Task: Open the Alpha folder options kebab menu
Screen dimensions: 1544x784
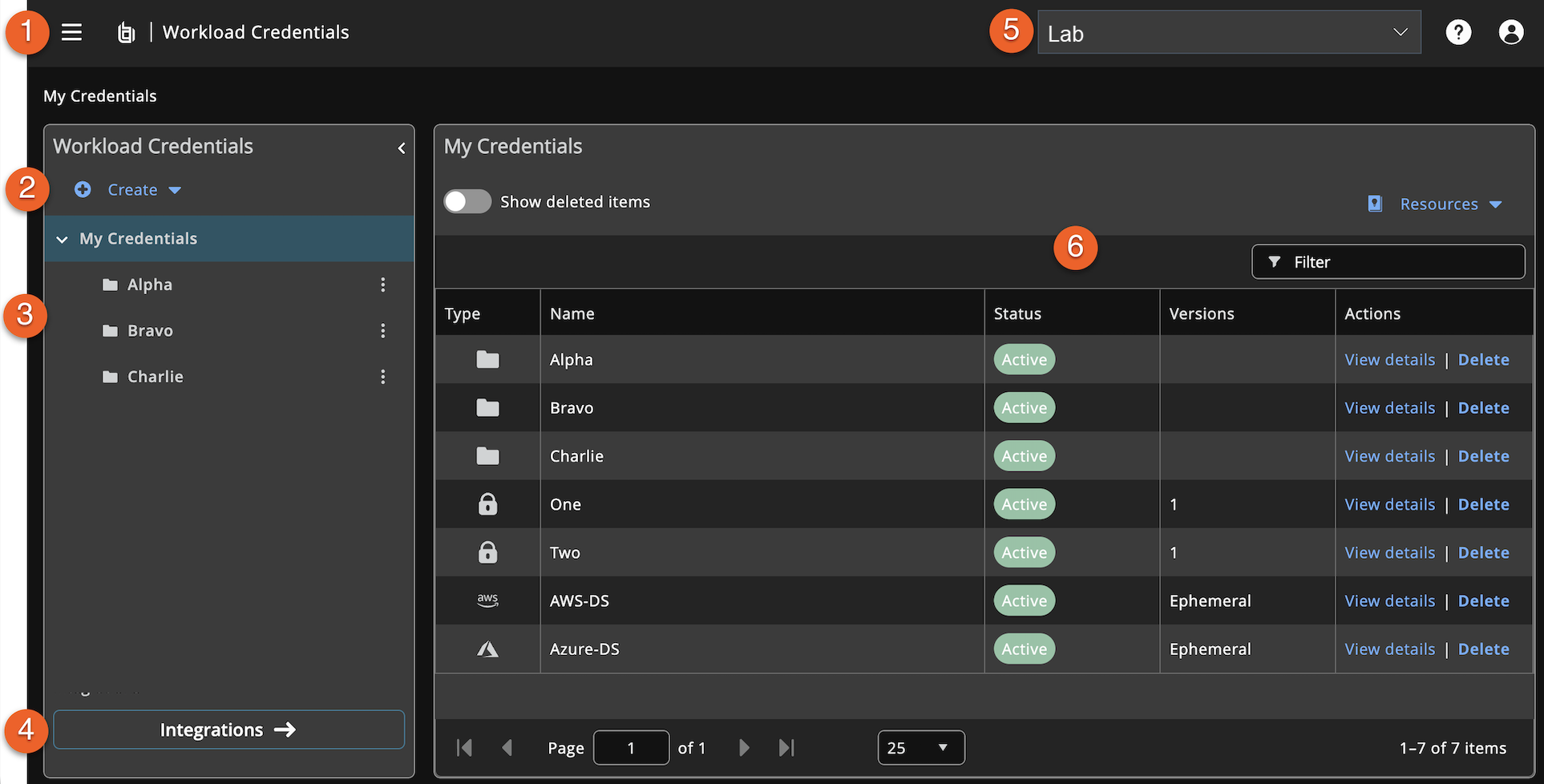Action: tap(383, 285)
